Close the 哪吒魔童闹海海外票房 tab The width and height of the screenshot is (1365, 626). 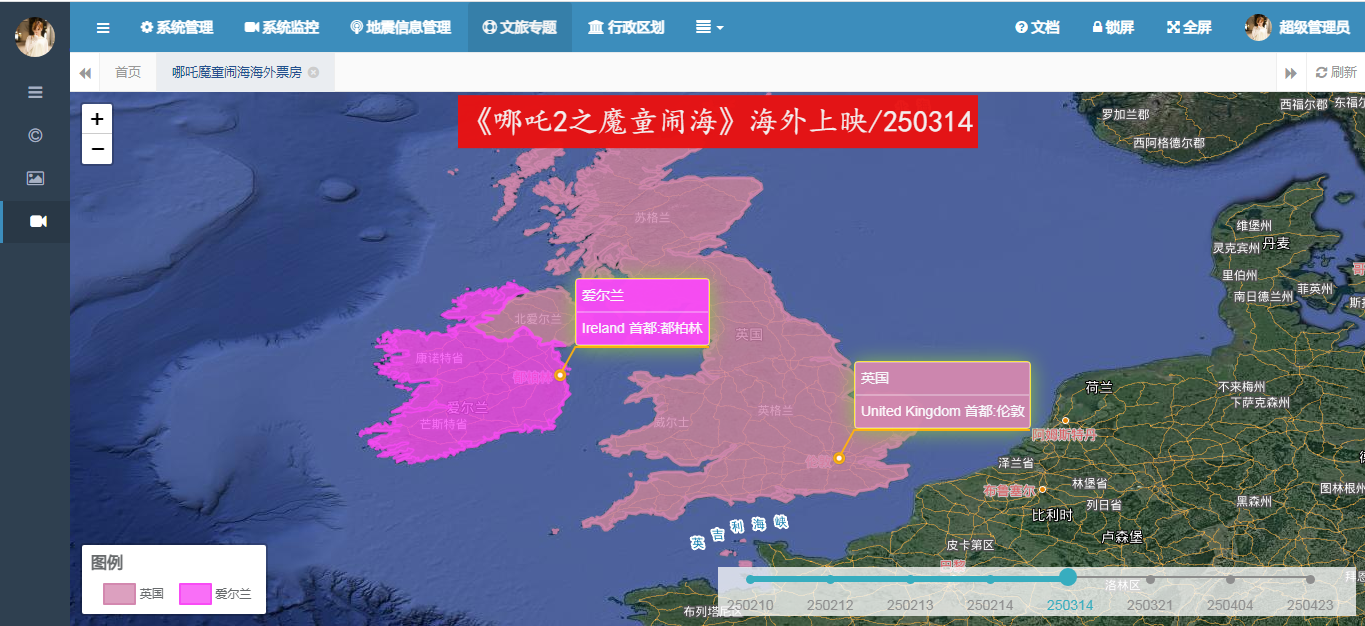(x=313, y=72)
